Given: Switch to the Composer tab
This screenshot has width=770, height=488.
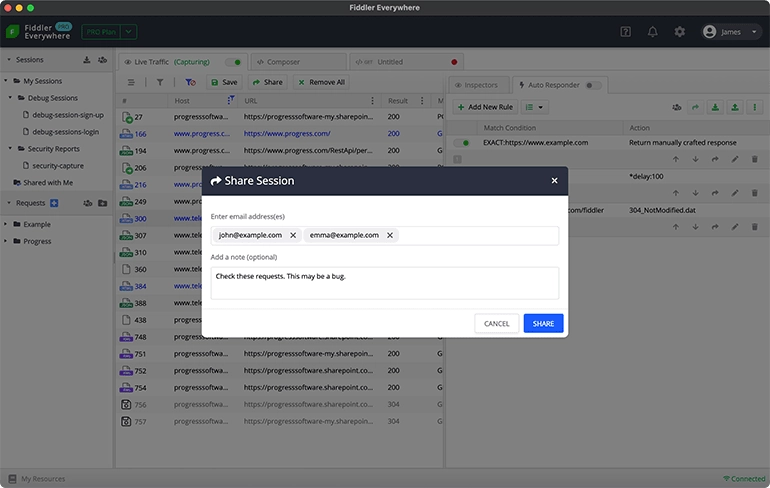Looking at the screenshot, I should (x=299, y=62).
